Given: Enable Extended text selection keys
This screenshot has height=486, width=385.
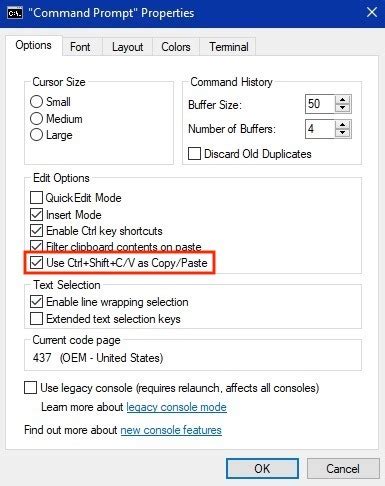Looking at the screenshot, I should [36, 318].
